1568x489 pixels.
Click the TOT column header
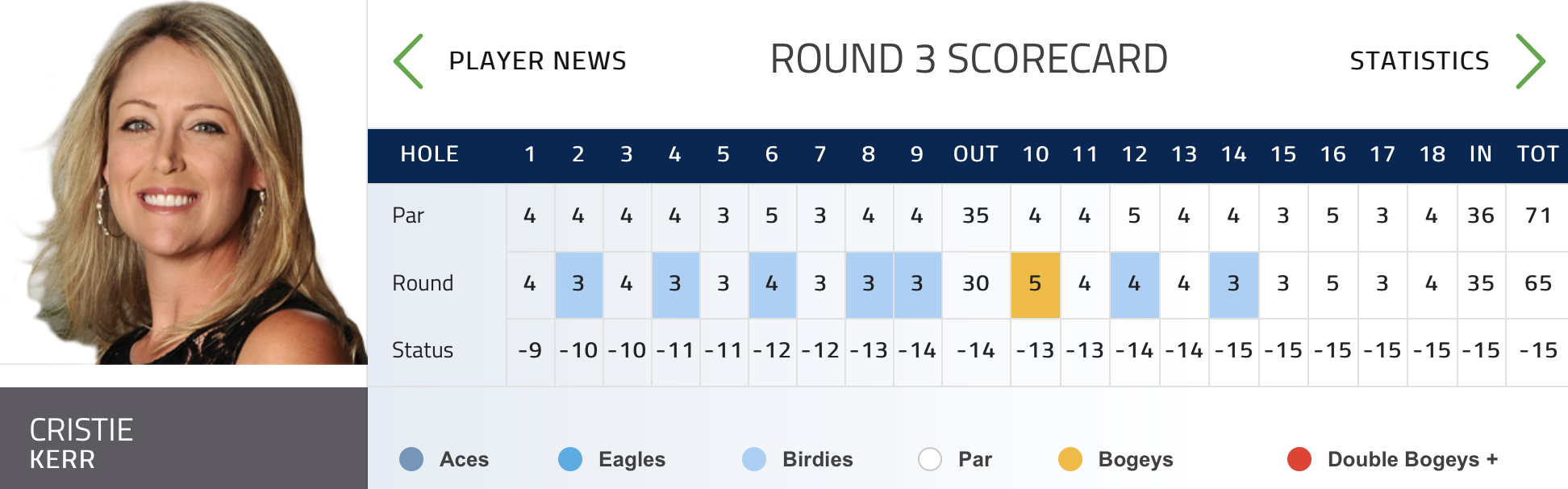coord(1537,154)
